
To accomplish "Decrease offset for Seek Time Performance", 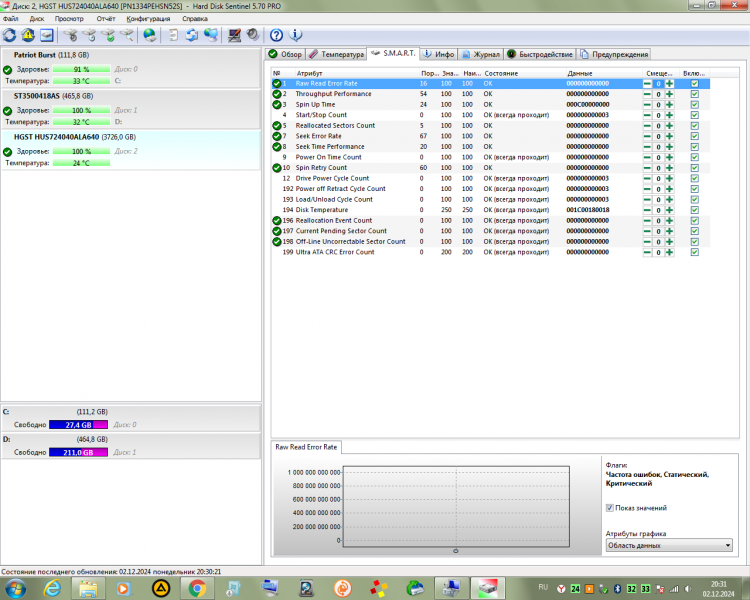I will click(x=647, y=146).
